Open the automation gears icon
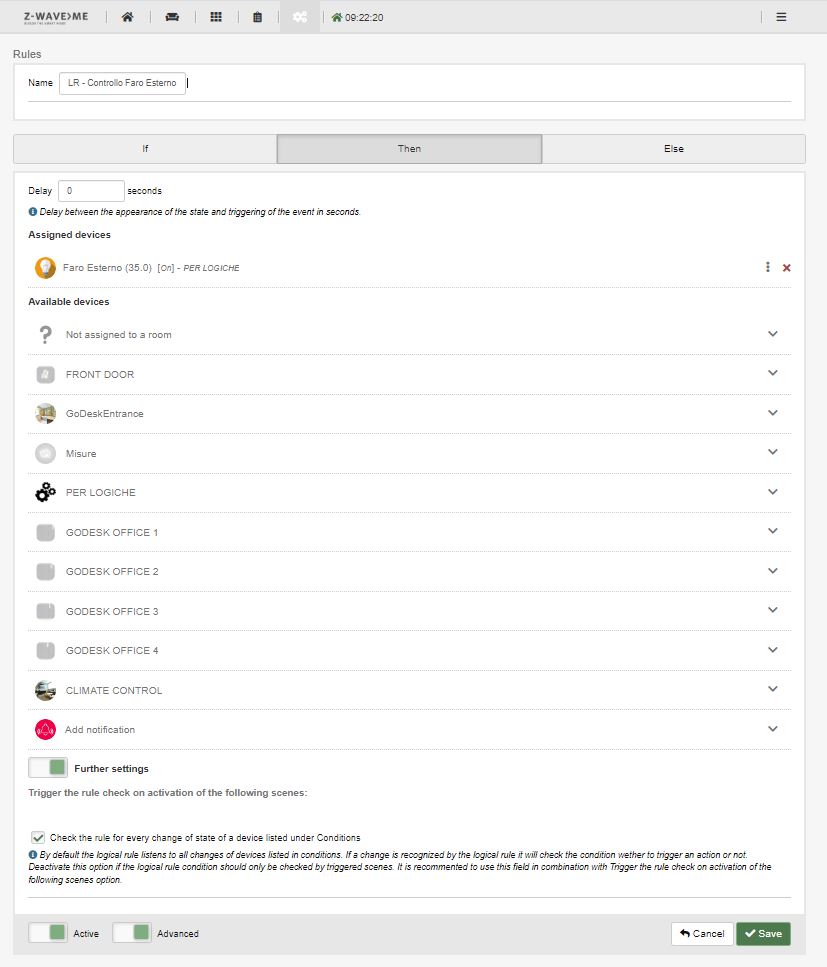Screen dimensions: 827x967 [x=299, y=17]
